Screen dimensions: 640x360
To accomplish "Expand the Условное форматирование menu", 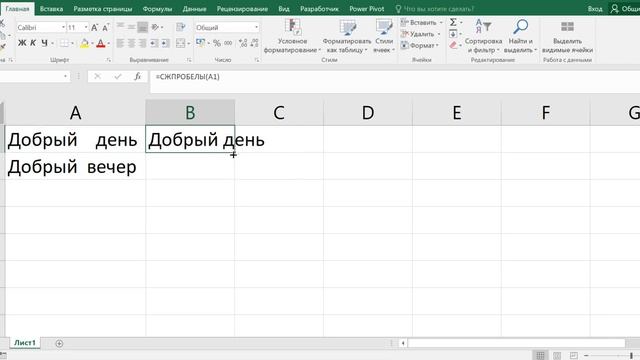I will pyautogui.click(x=292, y=36).
